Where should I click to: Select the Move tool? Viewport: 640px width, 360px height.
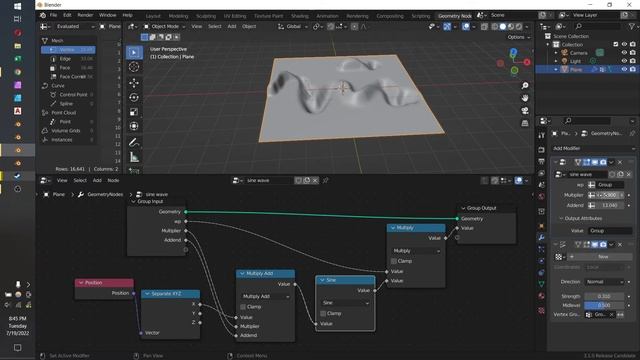pyautogui.click(x=134, y=83)
